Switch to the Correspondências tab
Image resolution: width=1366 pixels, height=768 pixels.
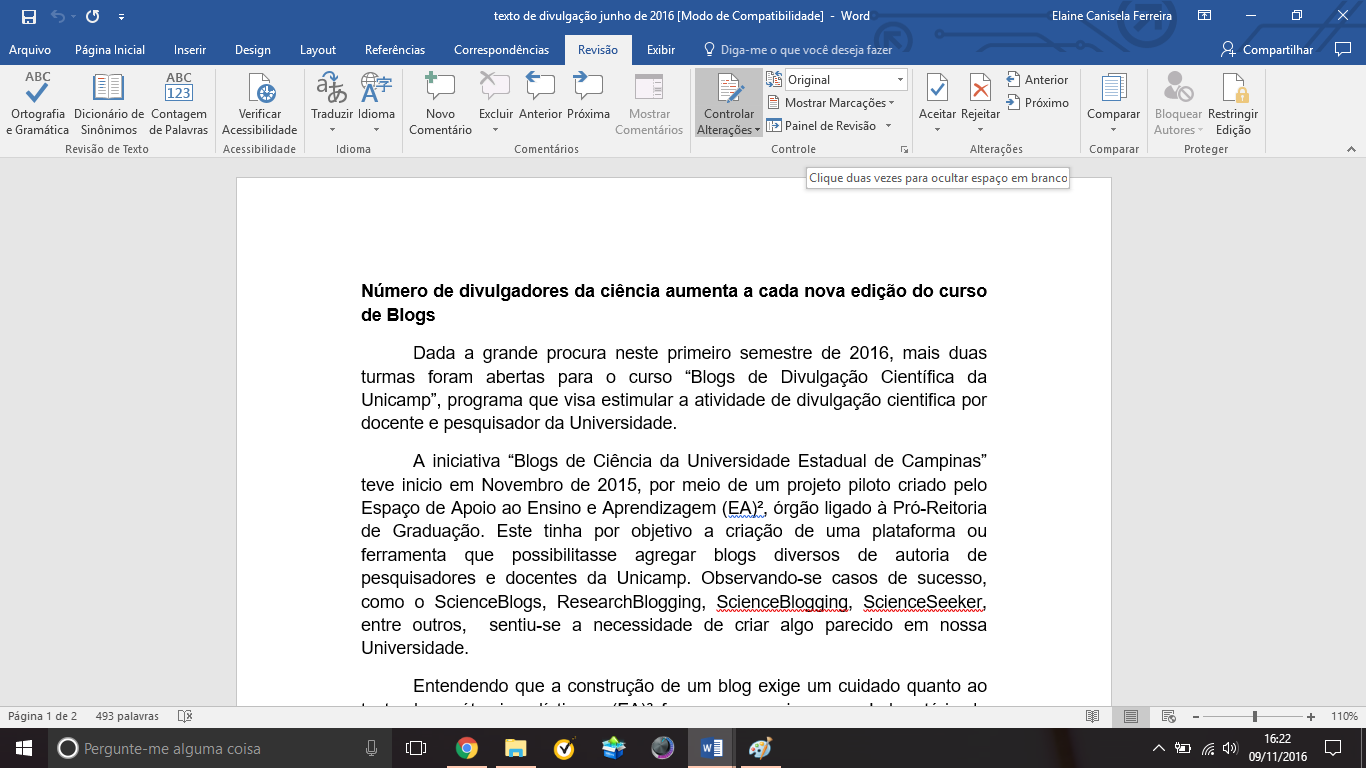pos(501,50)
